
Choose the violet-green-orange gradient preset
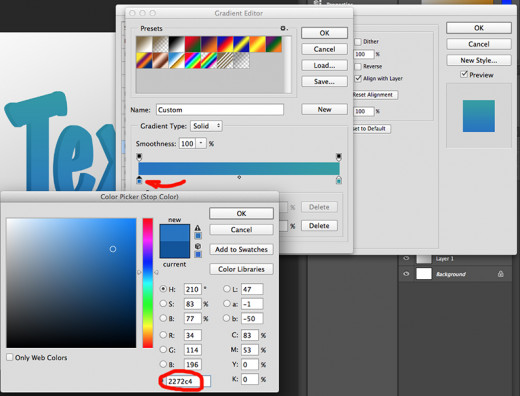274,44
